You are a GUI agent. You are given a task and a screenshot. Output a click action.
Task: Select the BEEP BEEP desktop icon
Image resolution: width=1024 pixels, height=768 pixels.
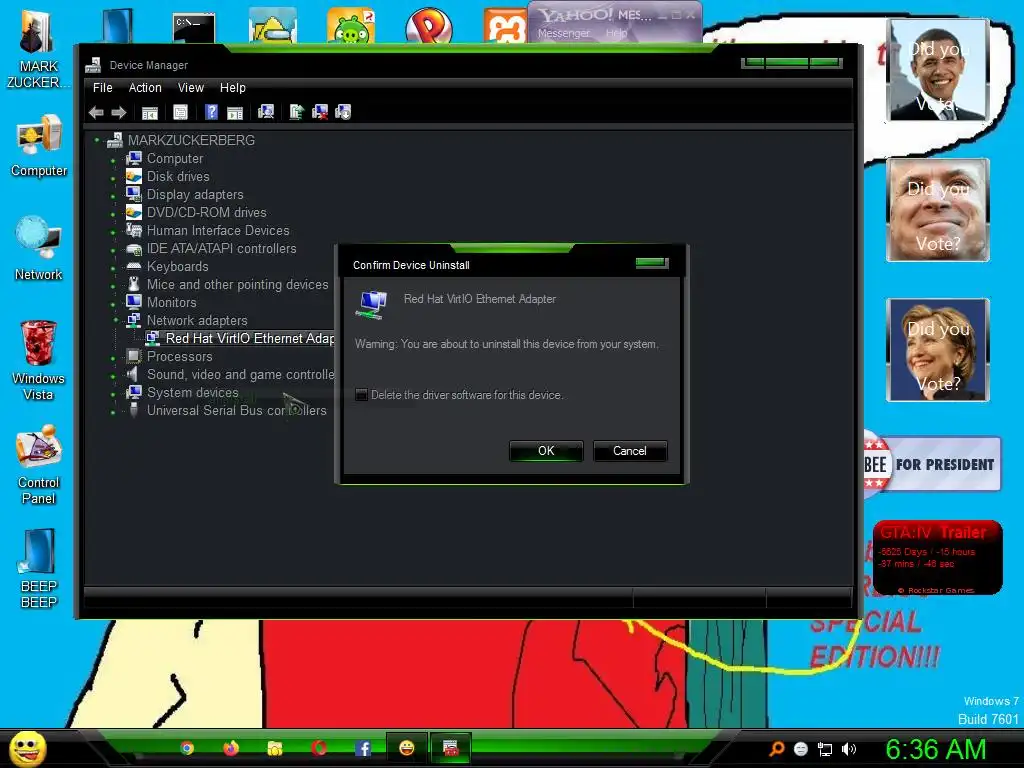(39, 569)
